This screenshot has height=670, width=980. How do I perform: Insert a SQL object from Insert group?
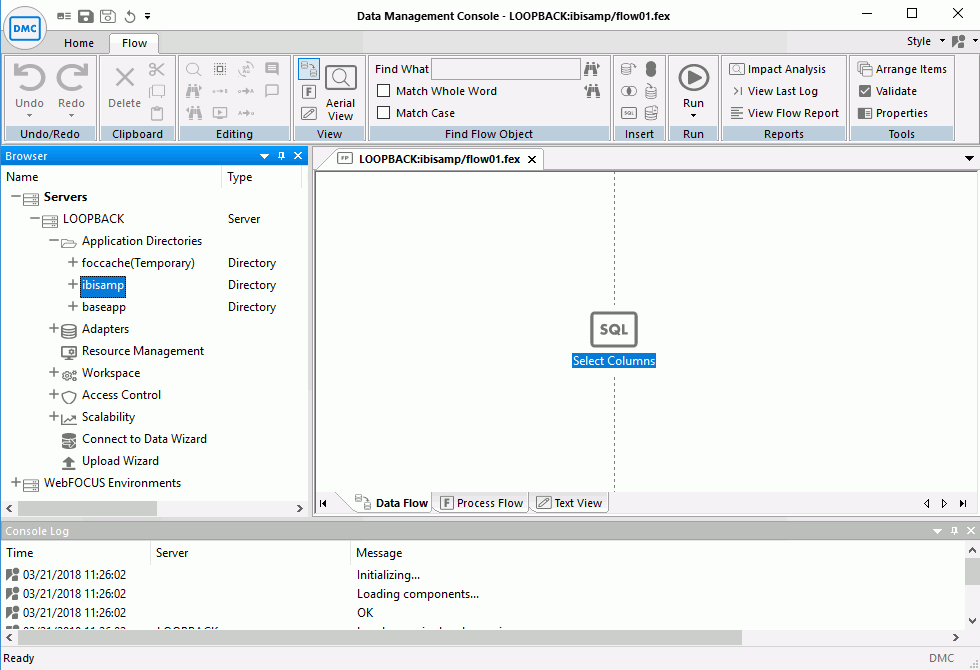[629, 113]
